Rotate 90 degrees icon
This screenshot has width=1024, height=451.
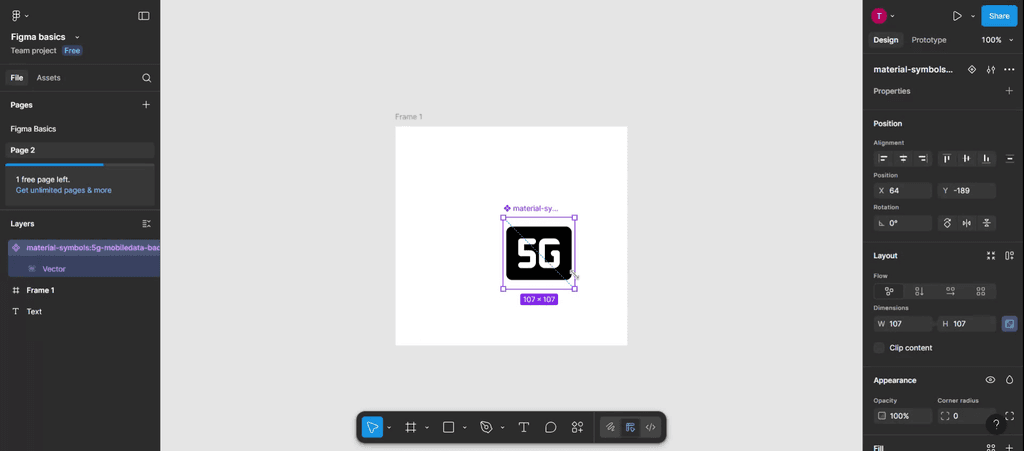click(x=947, y=223)
